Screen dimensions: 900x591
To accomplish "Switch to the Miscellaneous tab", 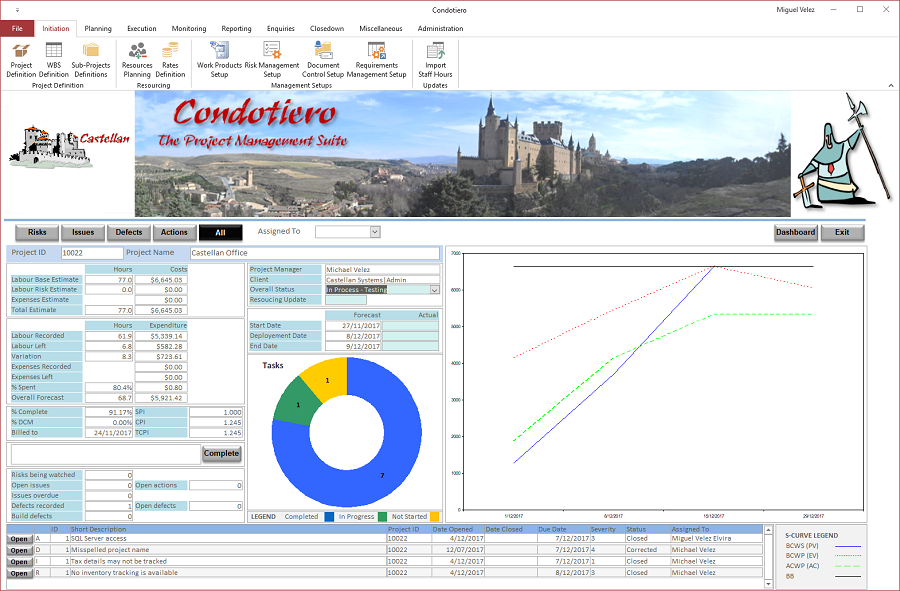I will pos(381,28).
